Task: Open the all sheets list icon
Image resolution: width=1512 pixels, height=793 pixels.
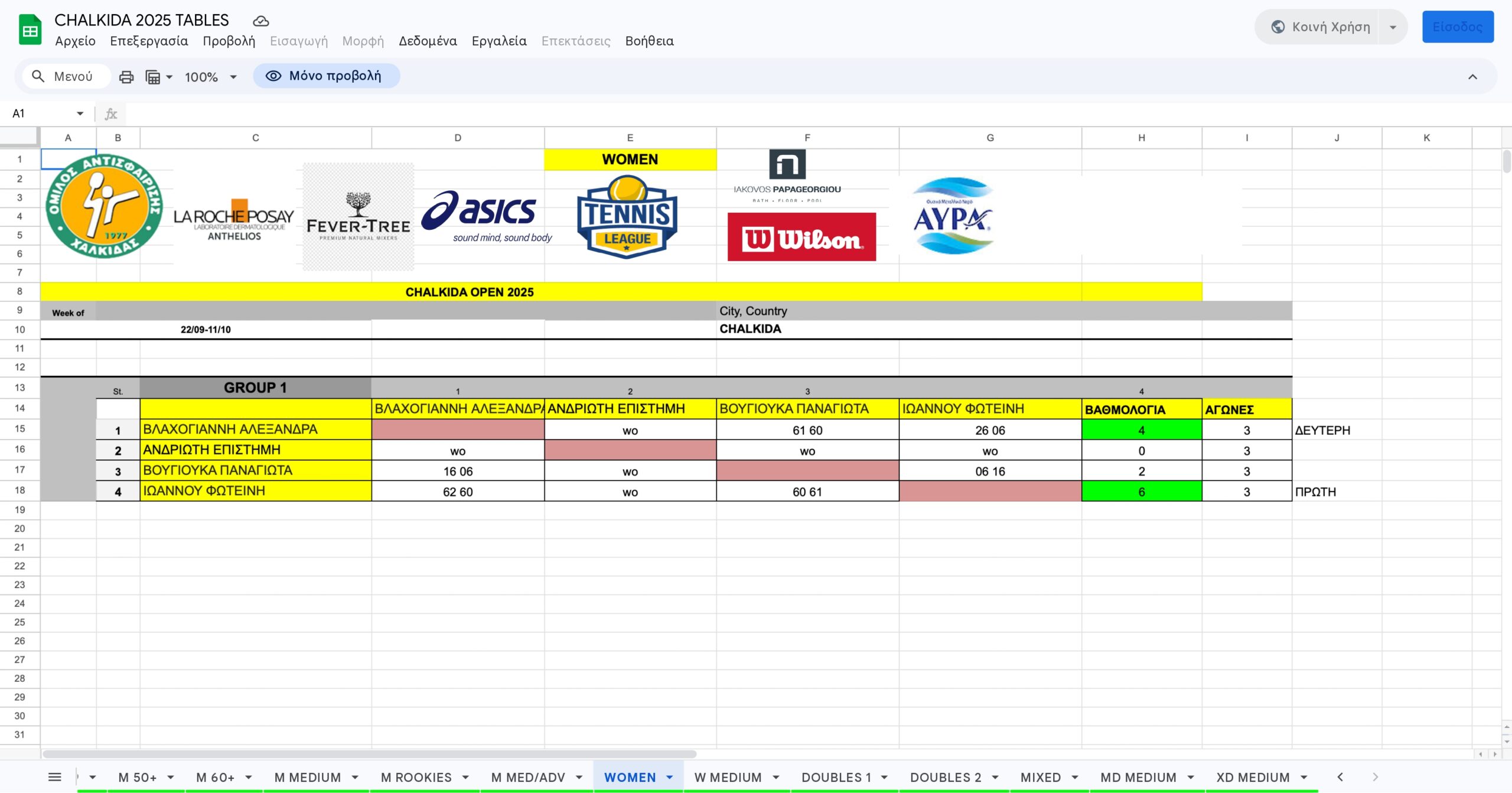Action: [x=54, y=777]
